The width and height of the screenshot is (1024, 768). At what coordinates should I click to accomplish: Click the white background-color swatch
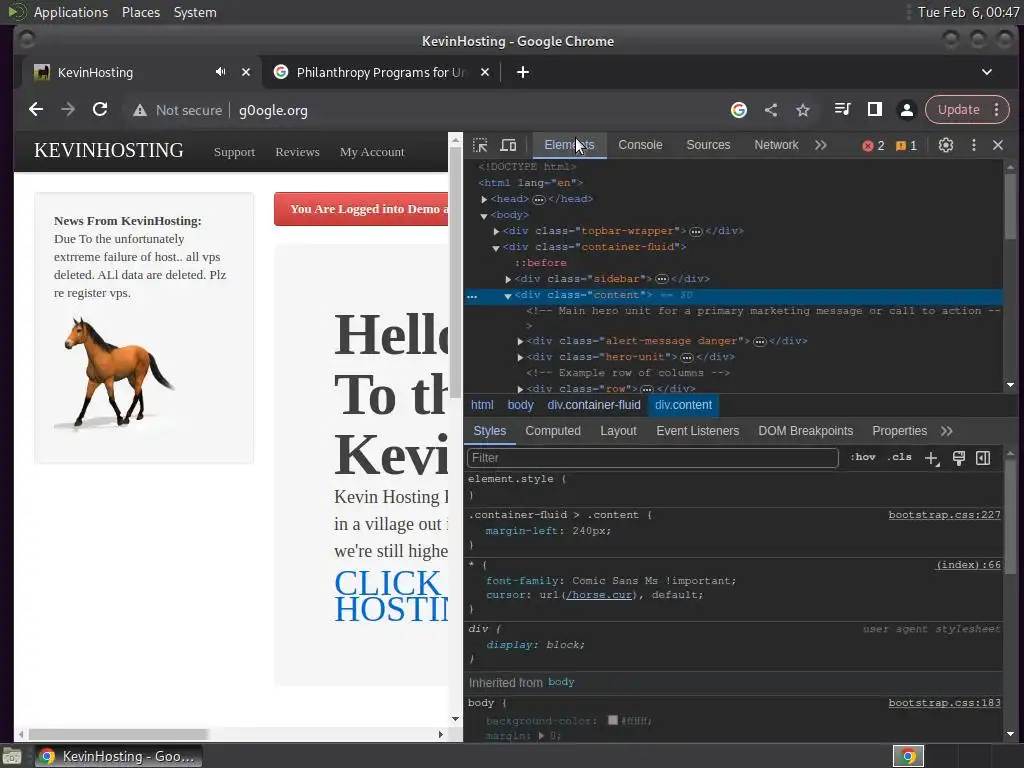click(613, 720)
